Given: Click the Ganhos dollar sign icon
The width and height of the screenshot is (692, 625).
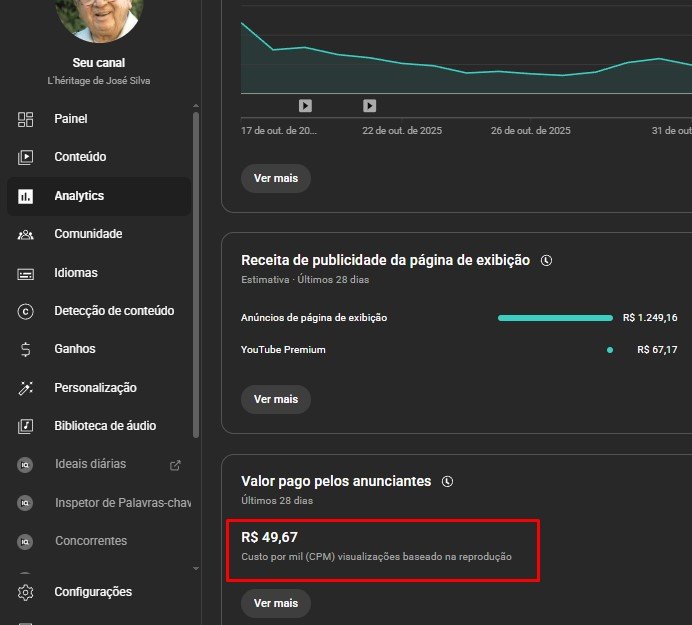Looking at the screenshot, I should (x=25, y=350).
